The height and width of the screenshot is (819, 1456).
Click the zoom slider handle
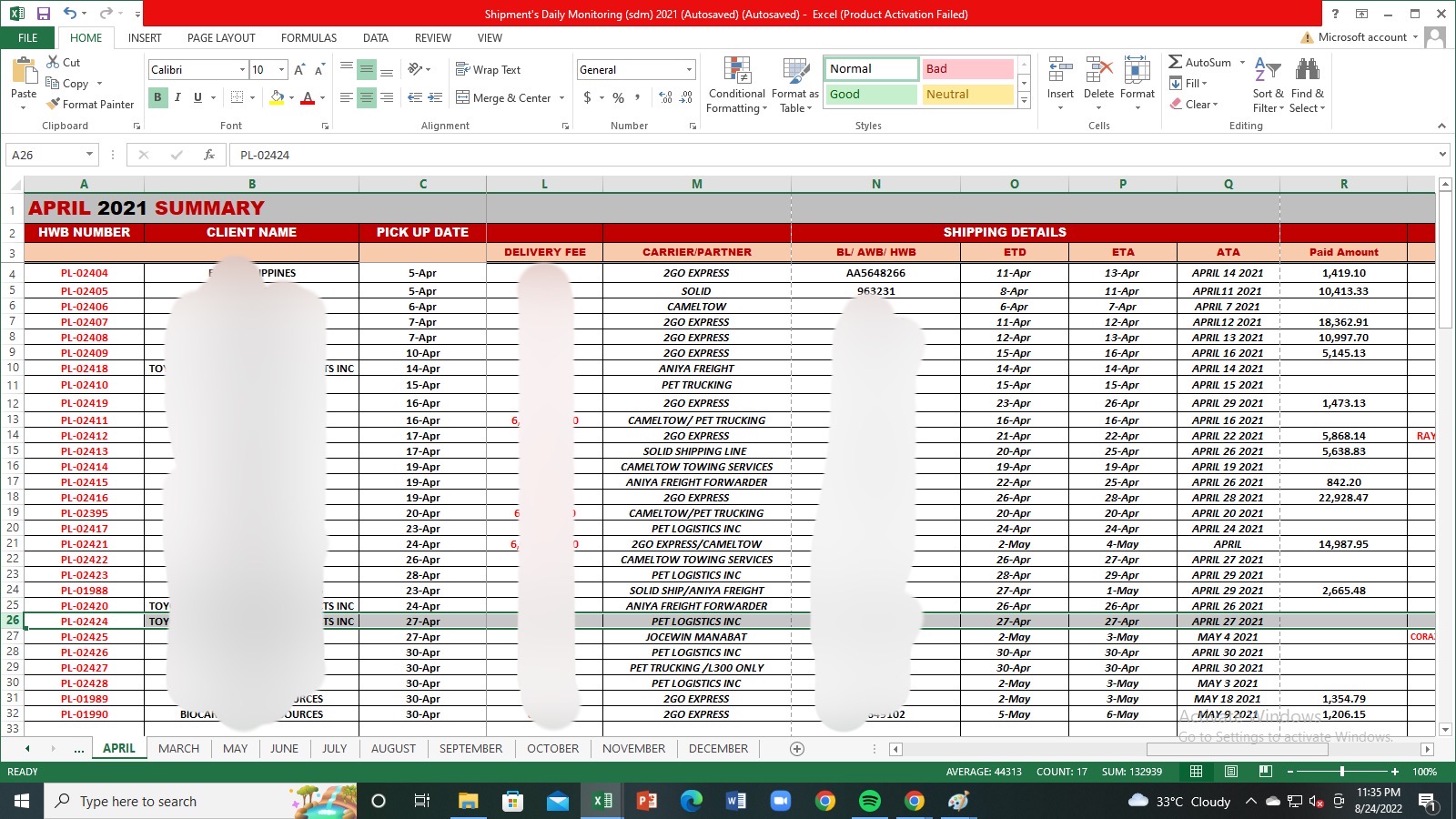[x=1341, y=772]
